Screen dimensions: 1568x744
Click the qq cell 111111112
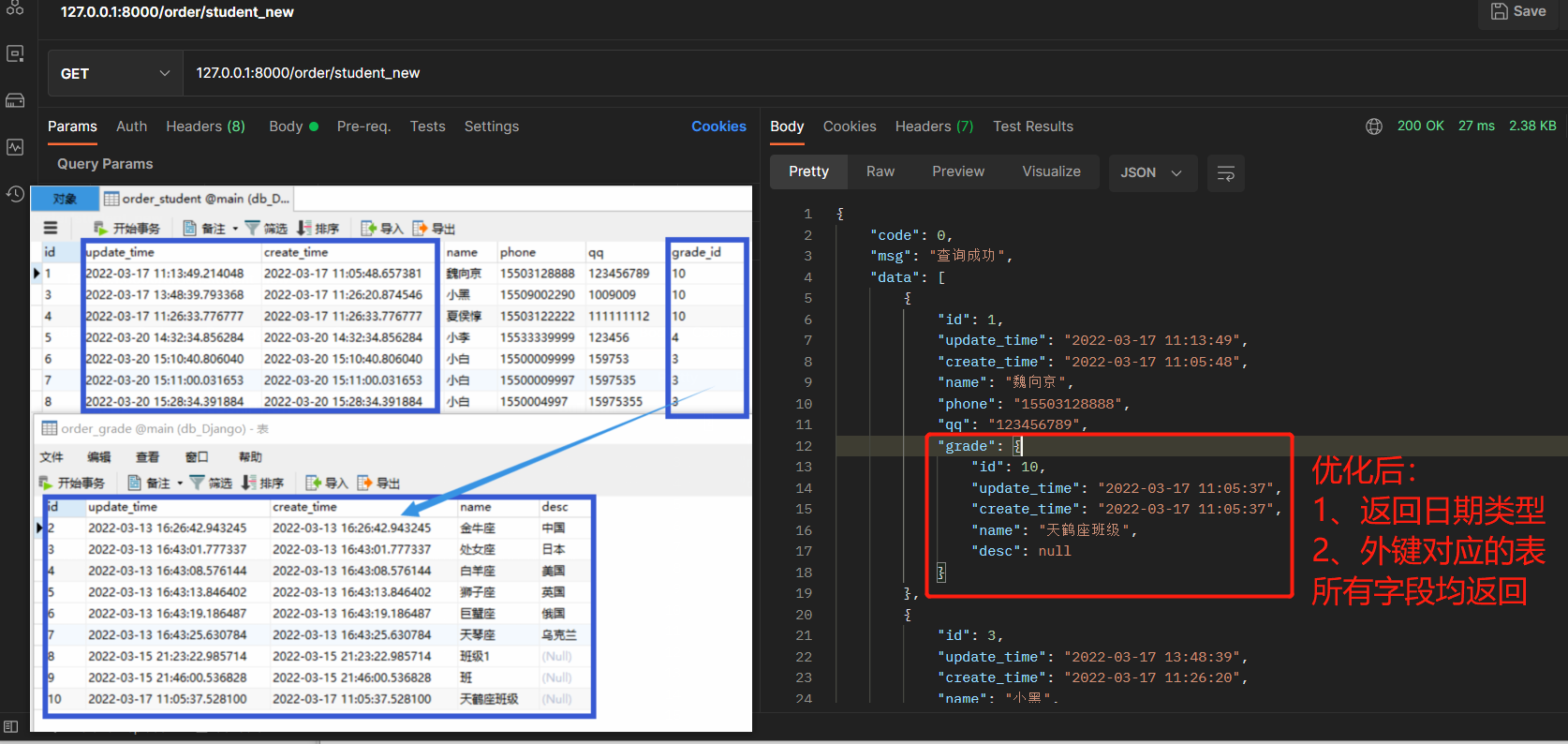[619, 317]
